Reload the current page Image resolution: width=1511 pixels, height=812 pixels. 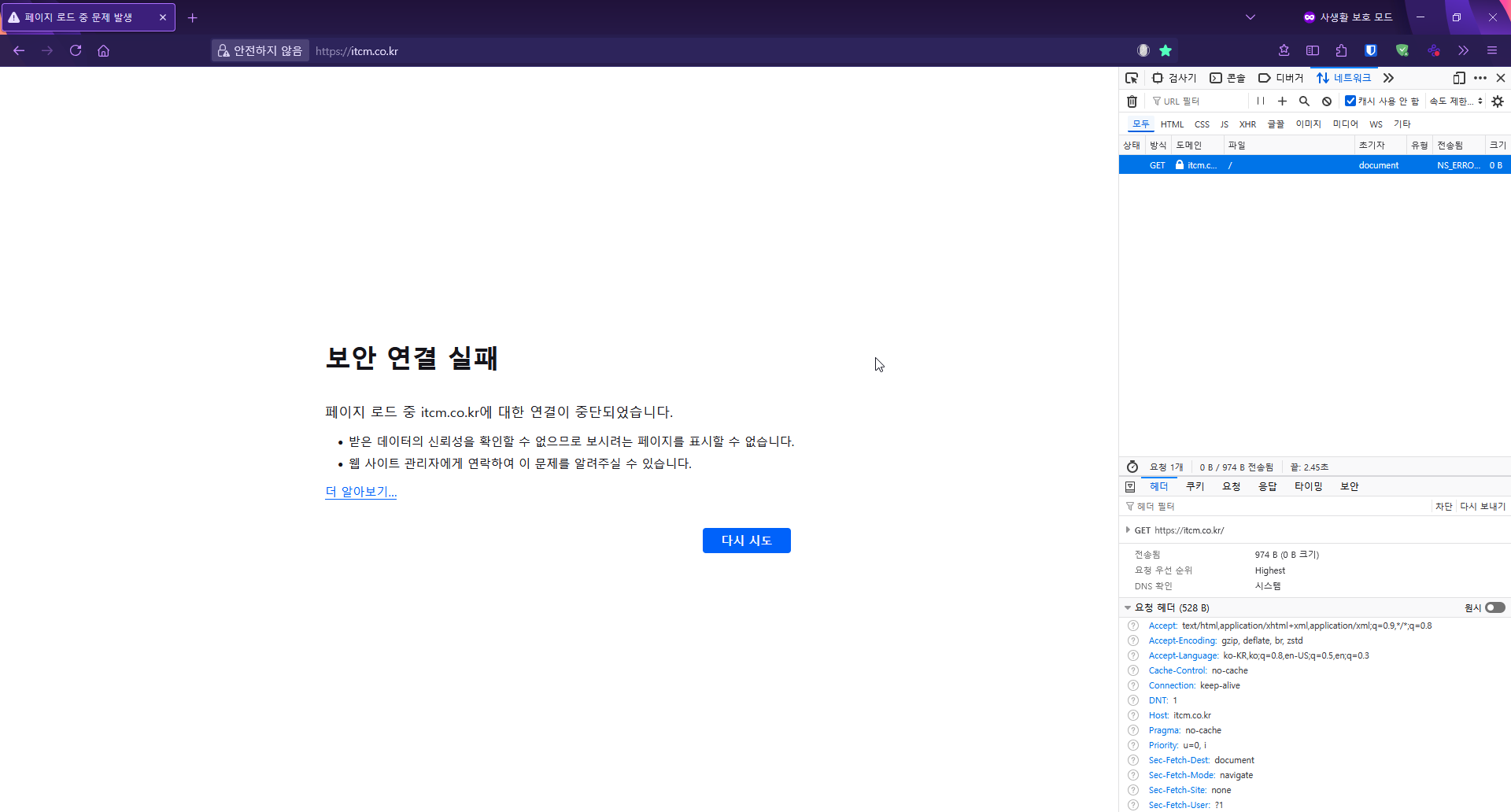[x=76, y=50]
